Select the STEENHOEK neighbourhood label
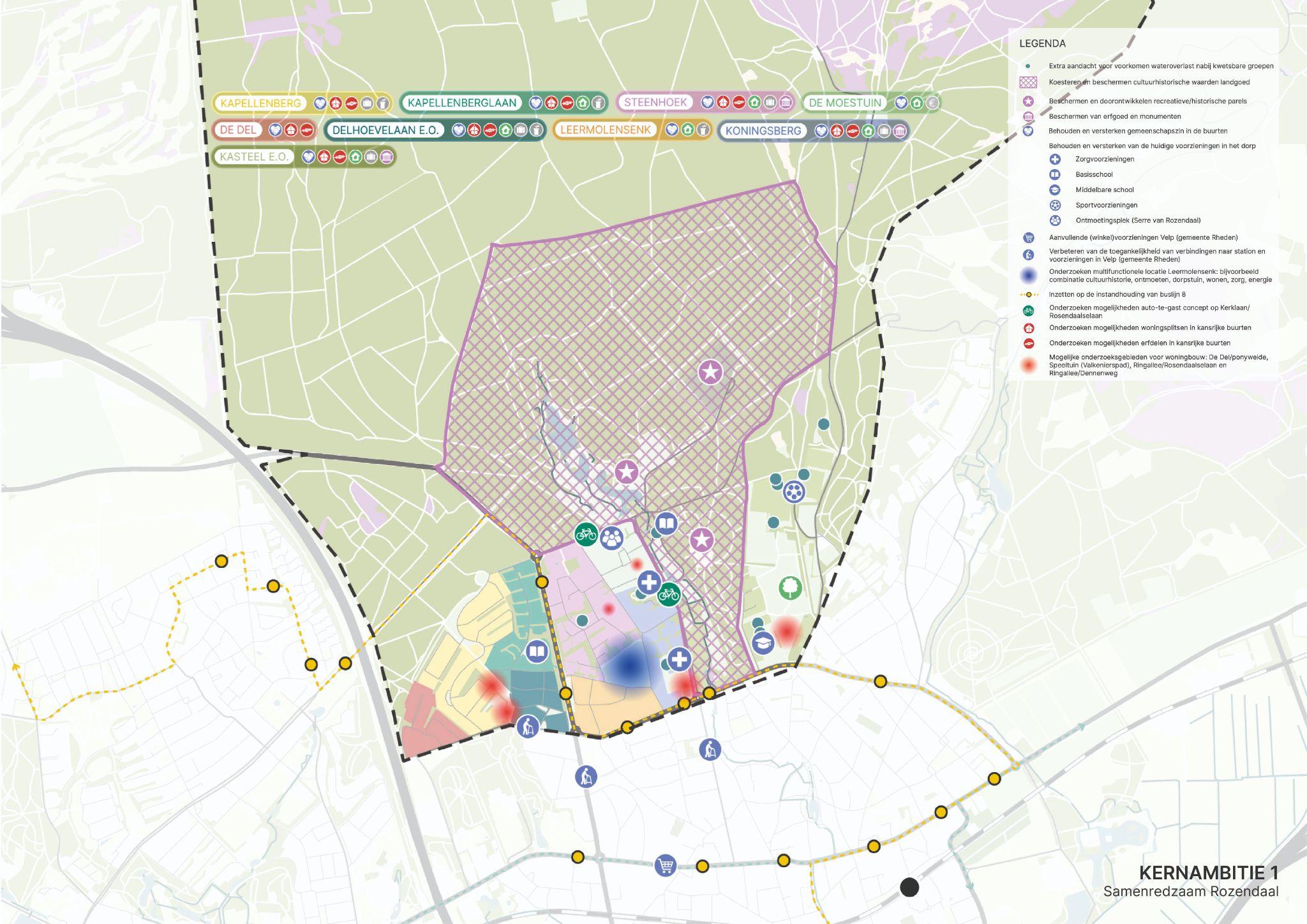 (655, 102)
